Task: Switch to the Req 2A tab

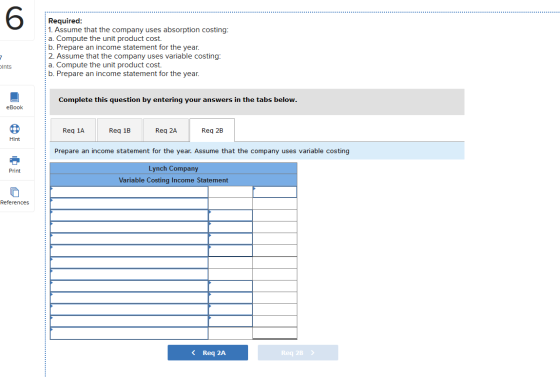Action: 166,130
